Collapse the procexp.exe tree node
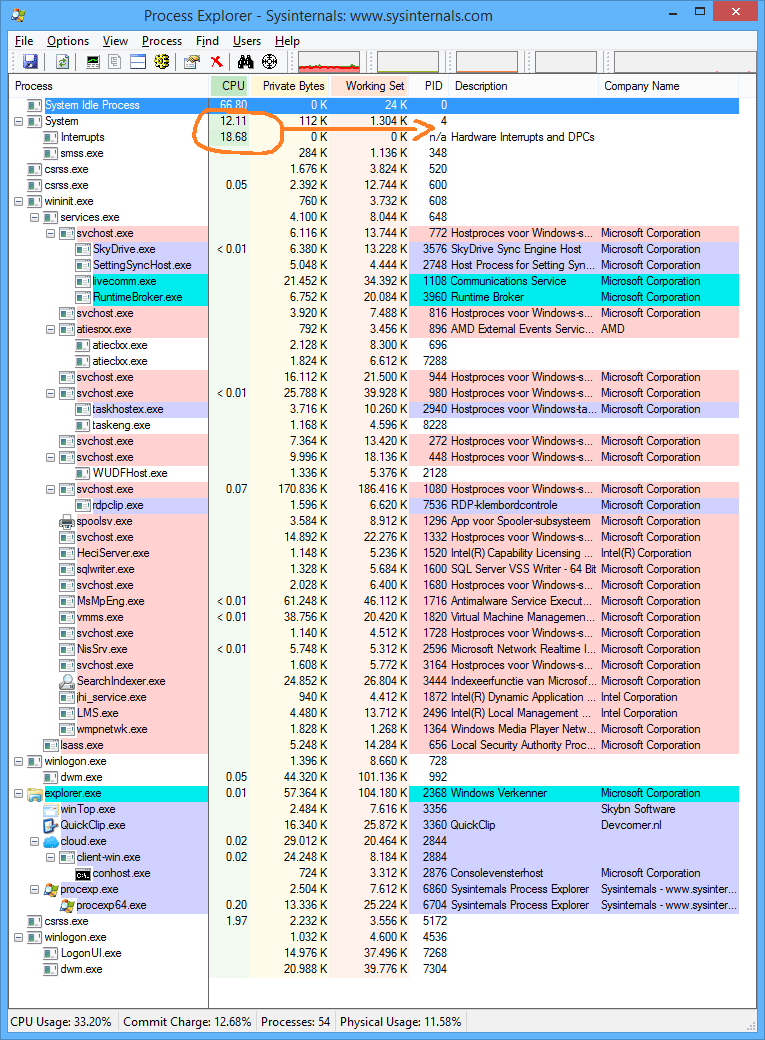The width and height of the screenshot is (765, 1040). tap(35, 889)
